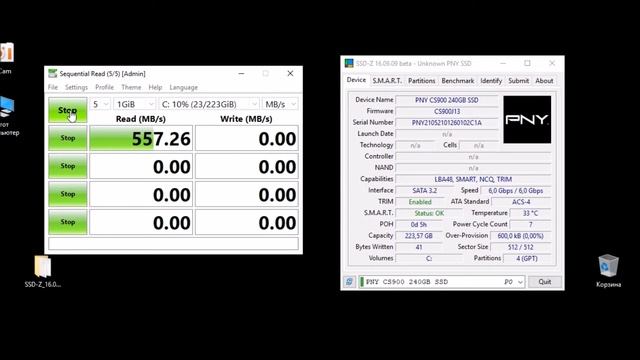This screenshot has height=360, width=640.
Task: Click the Power Cycle Count value 7
Action: (530, 224)
